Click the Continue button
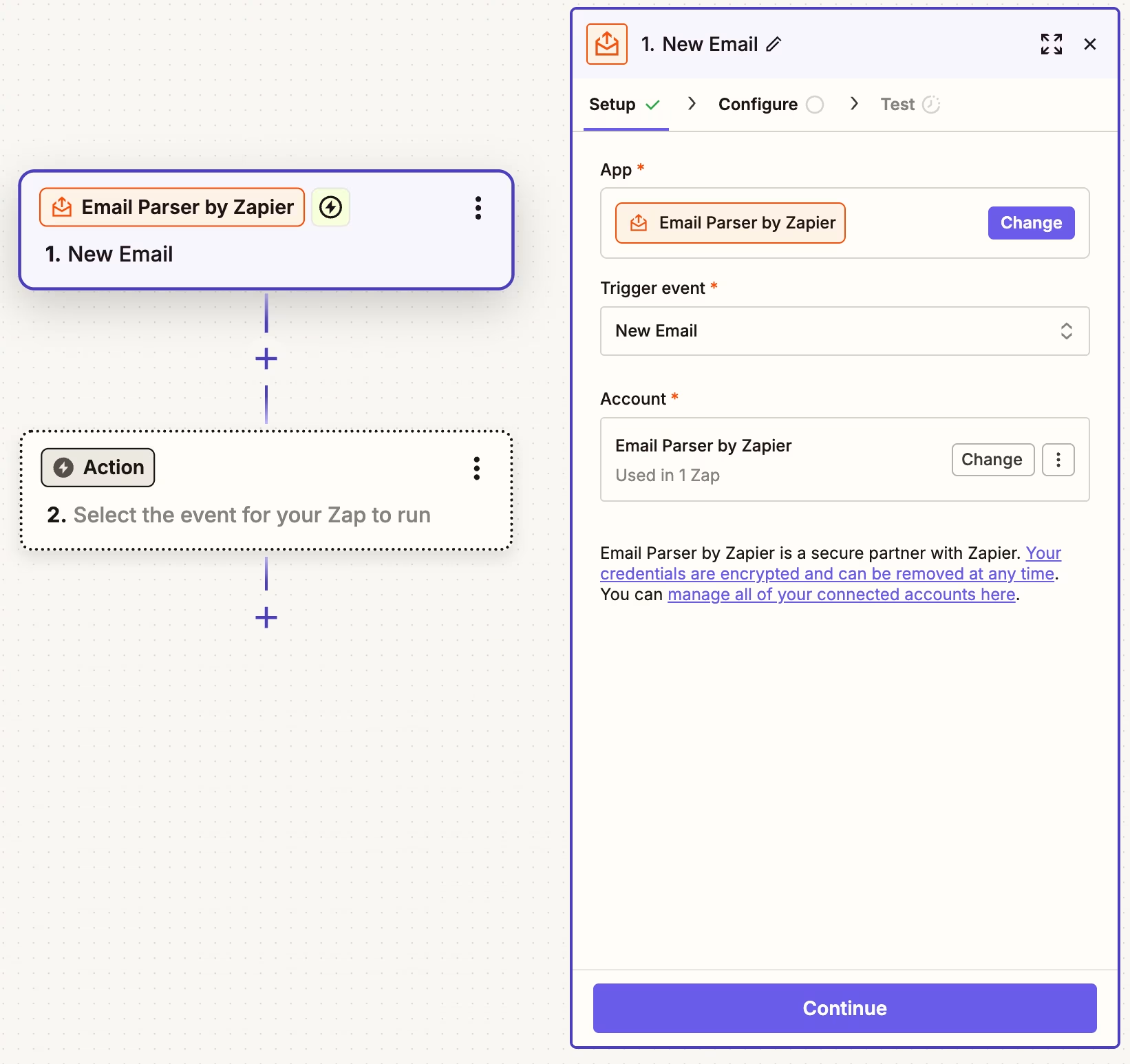The width and height of the screenshot is (1130, 1064). pos(844,1008)
